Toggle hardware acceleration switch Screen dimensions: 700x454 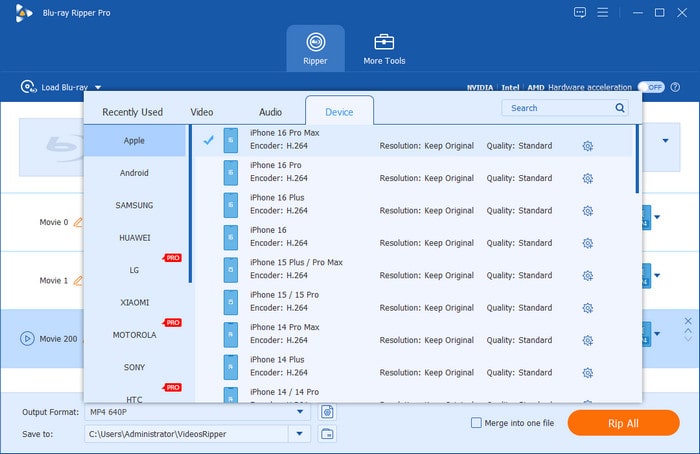[x=651, y=87]
